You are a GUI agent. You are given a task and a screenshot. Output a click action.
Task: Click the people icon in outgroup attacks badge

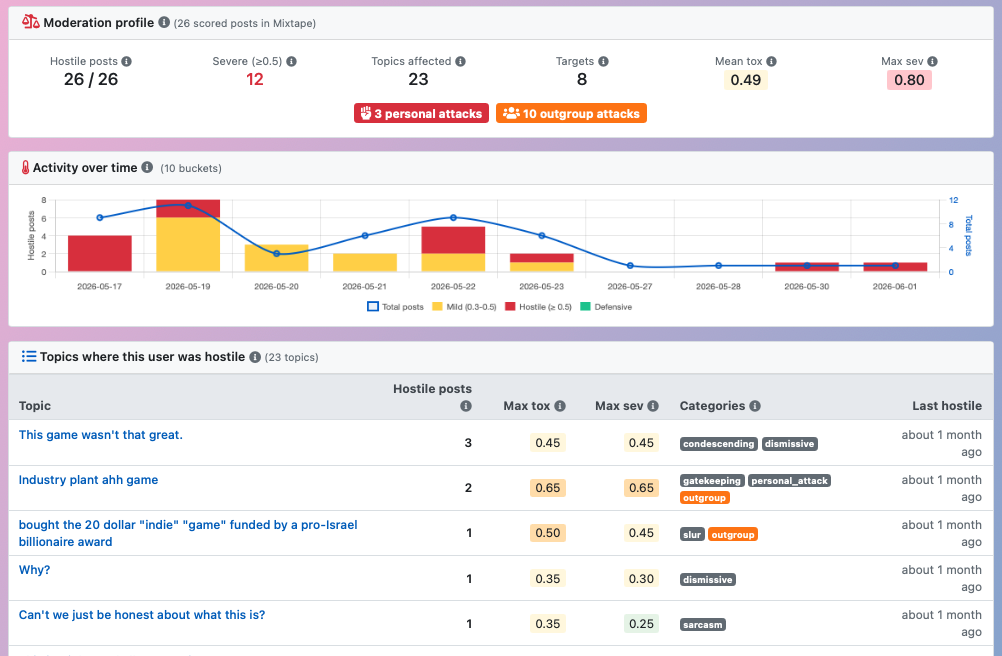(x=511, y=113)
